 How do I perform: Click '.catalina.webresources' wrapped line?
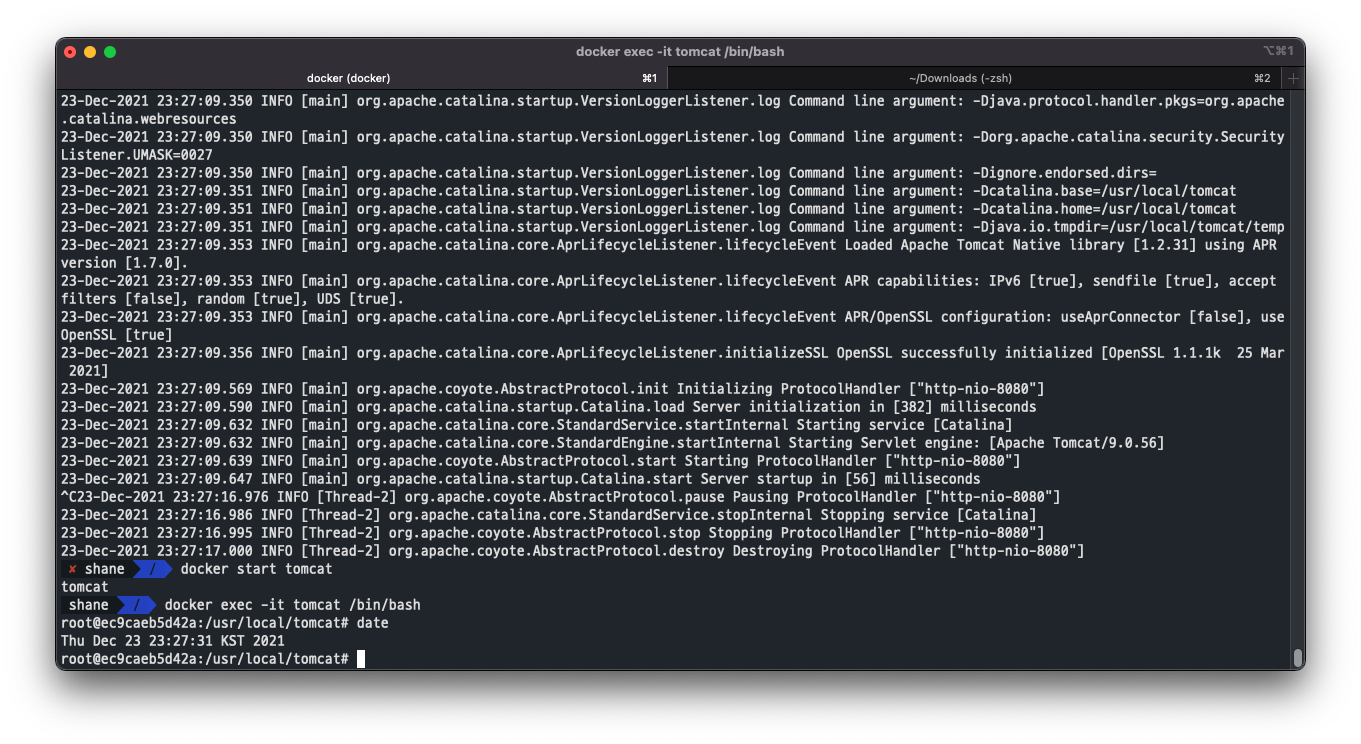coord(149,119)
